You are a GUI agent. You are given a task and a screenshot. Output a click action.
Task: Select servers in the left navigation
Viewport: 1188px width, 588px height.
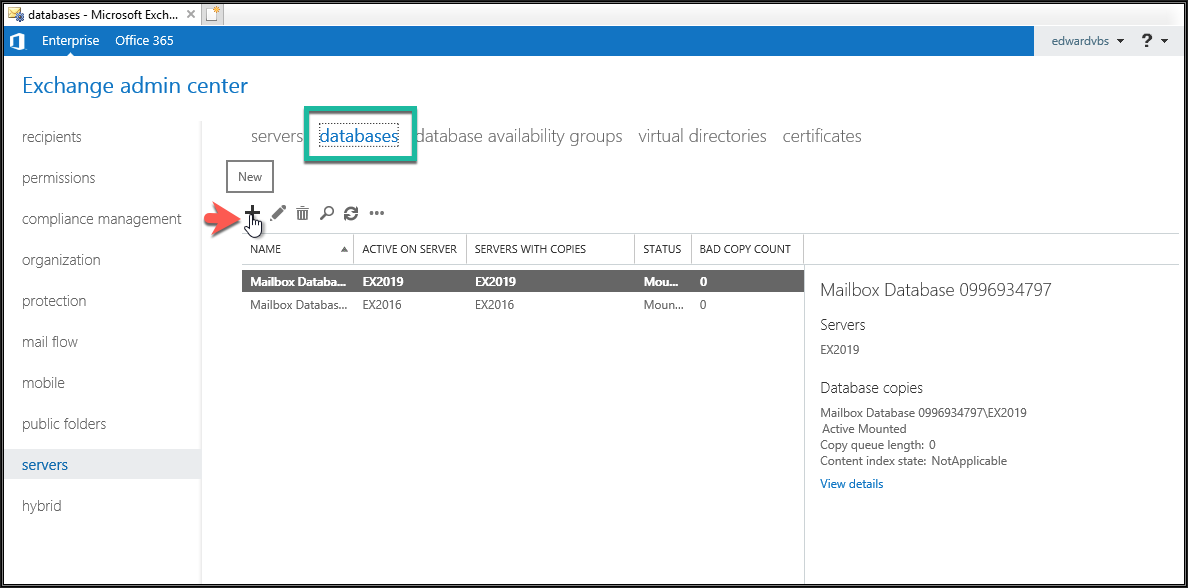102,464
